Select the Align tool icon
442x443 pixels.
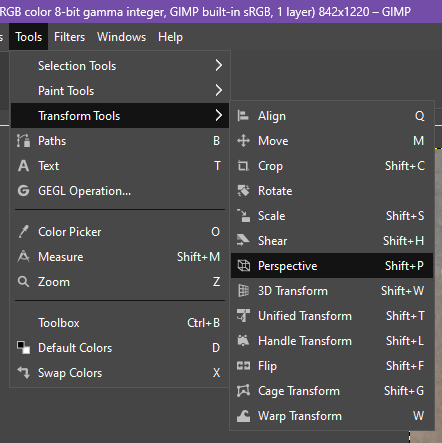coord(243,116)
